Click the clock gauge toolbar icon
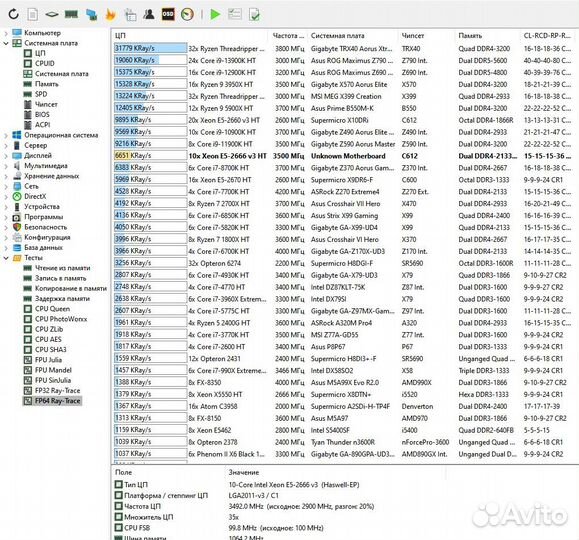The image size is (579, 540). tap(188, 14)
